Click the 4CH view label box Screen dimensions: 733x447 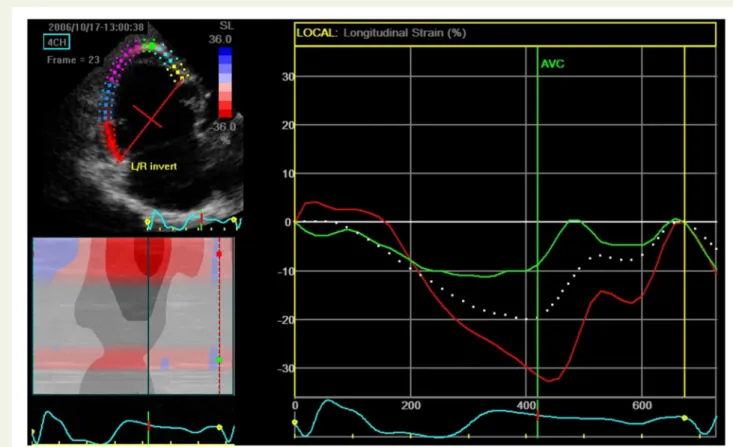pyautogui.click(x=57, y=42)
